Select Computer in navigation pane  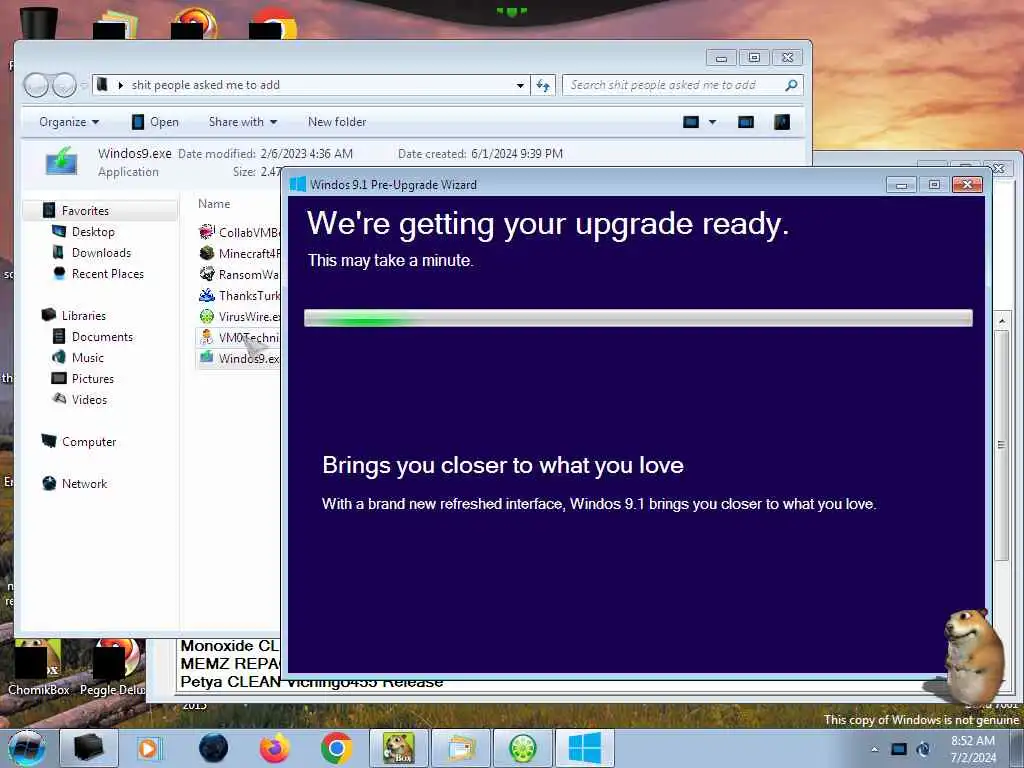point(89,442)
